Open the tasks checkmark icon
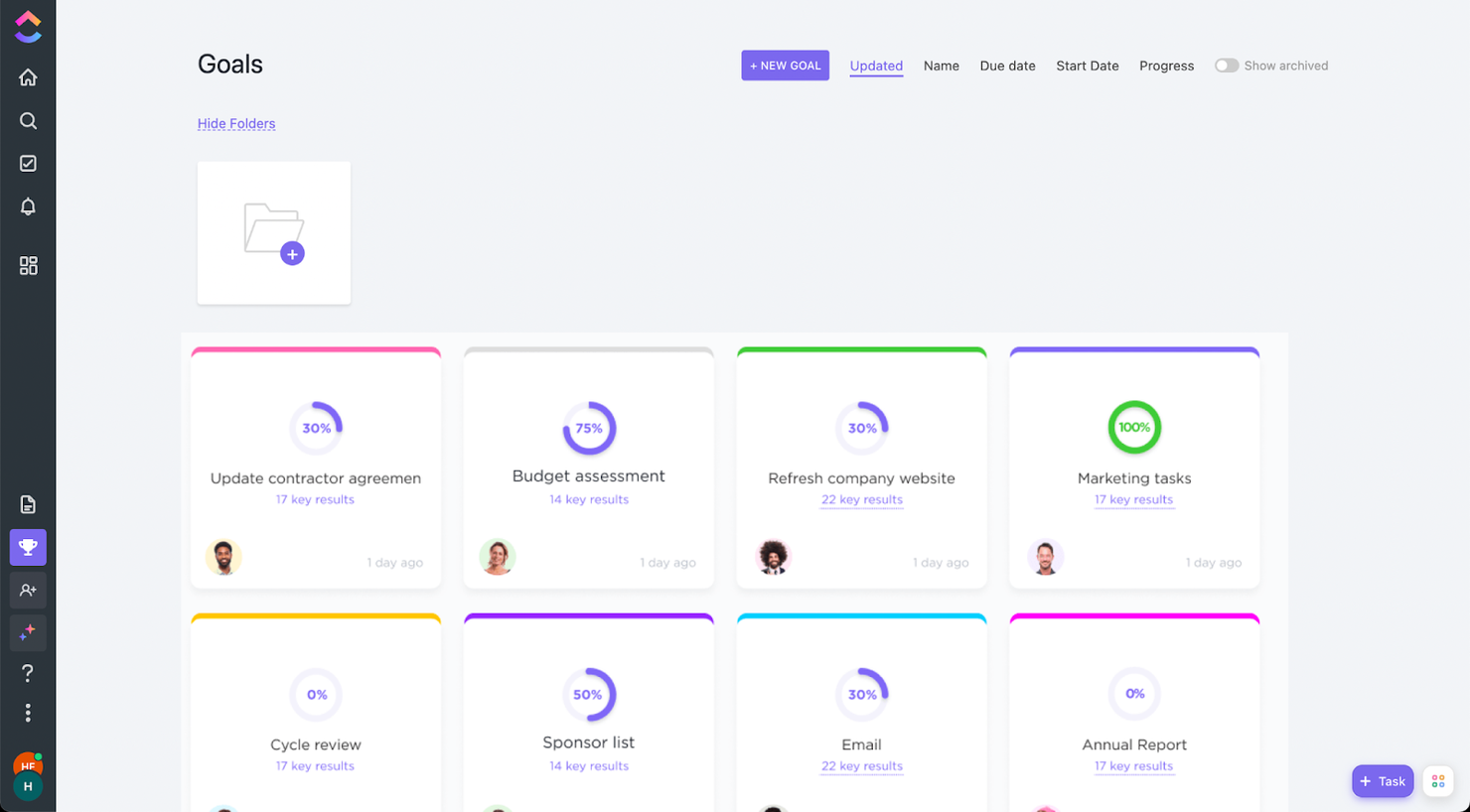 click(28, 164)
